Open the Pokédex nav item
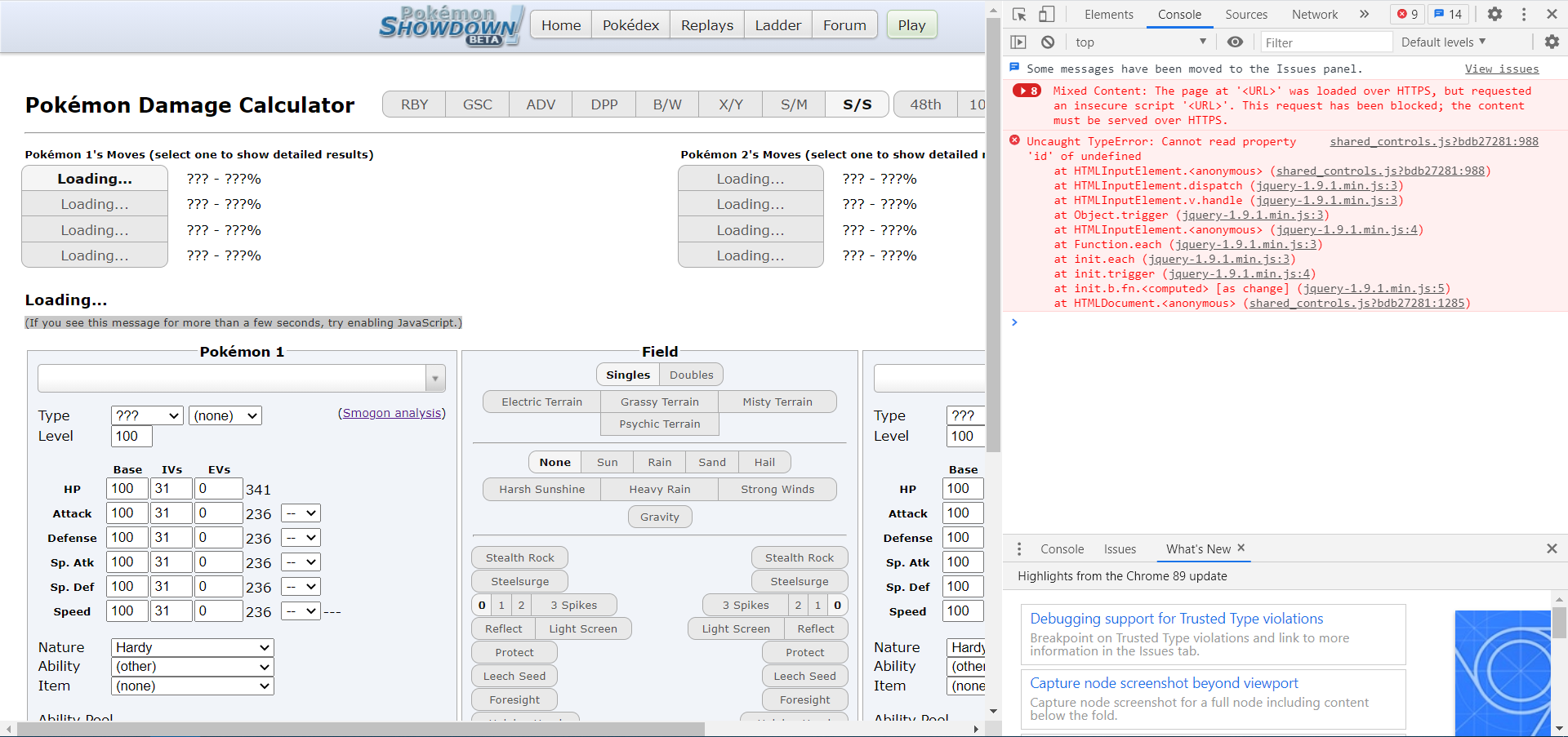This screenshot has width=1568, height=737. [630, 25]
